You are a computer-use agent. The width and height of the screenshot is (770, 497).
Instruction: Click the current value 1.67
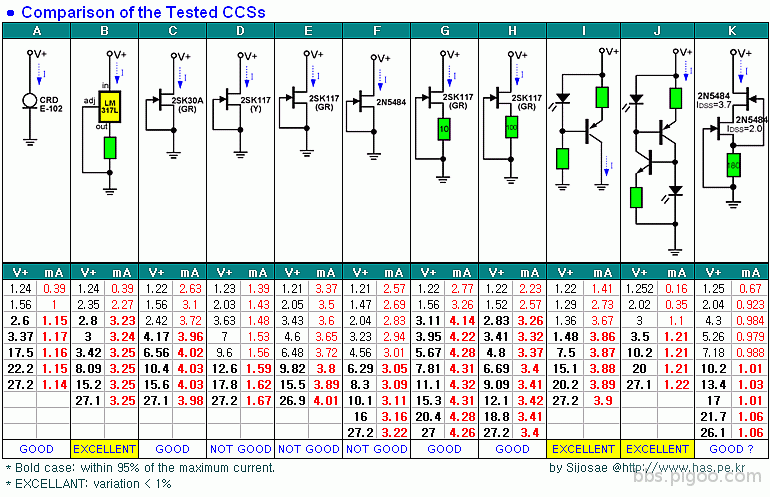pyautogui.click(x=258, y=401)
